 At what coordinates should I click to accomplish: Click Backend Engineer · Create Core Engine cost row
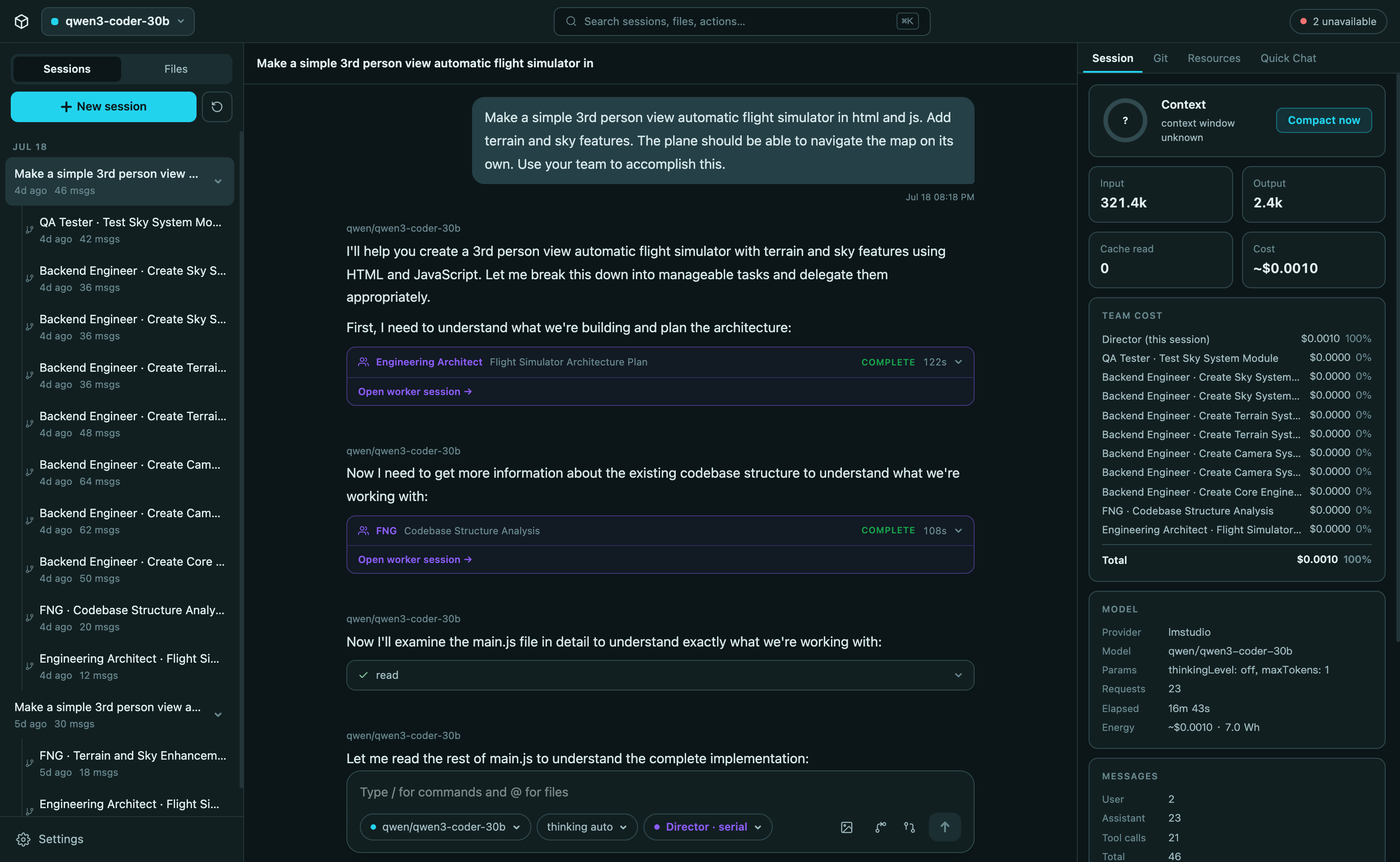(x=1237, y=492)
